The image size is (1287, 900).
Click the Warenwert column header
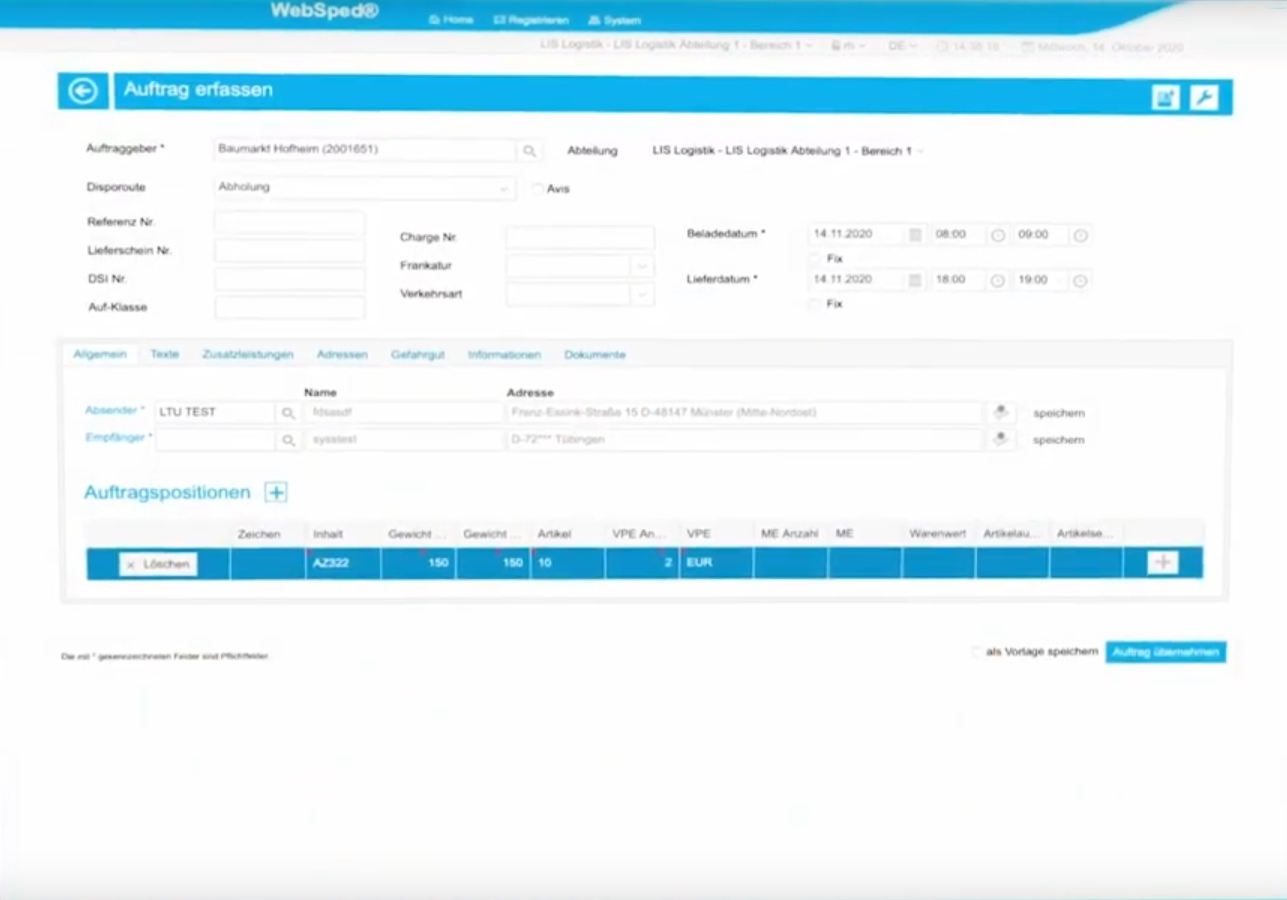coord(938,534)
